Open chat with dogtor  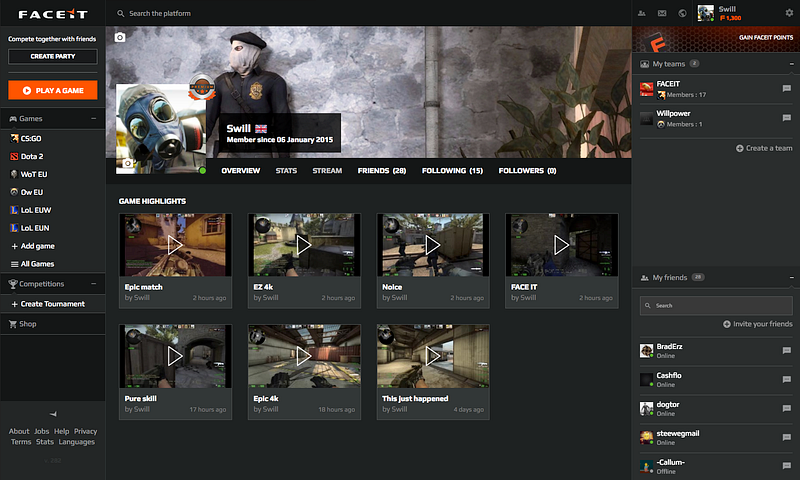click(787, 409)
